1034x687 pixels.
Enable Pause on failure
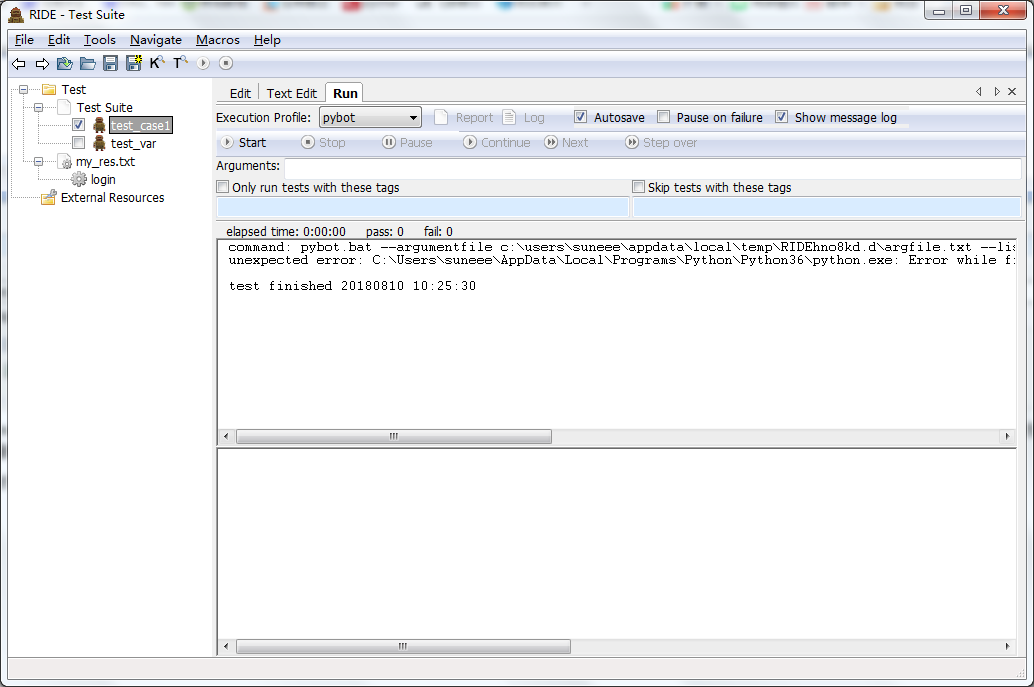[x=663, y=117]
